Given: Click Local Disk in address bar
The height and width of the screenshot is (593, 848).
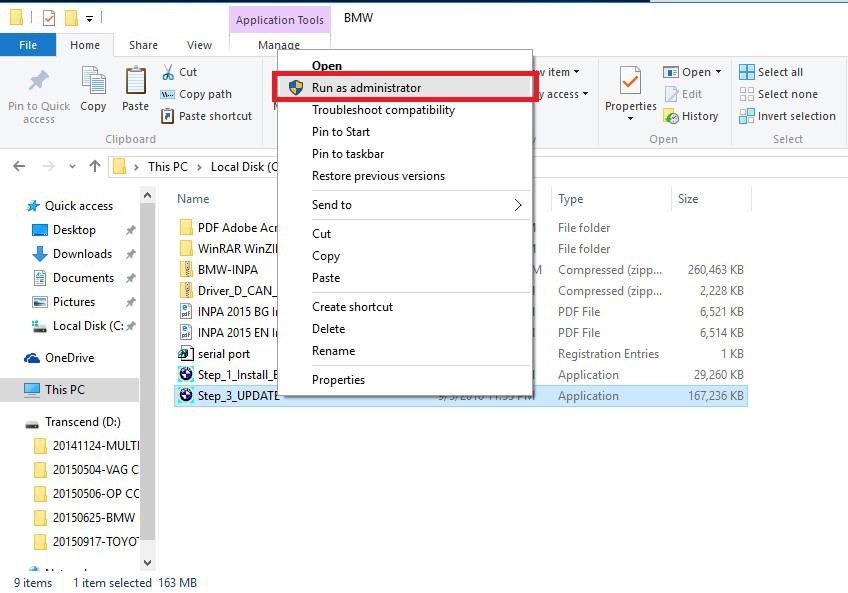Looking at the screenshot, I should (x=243, y=167).
